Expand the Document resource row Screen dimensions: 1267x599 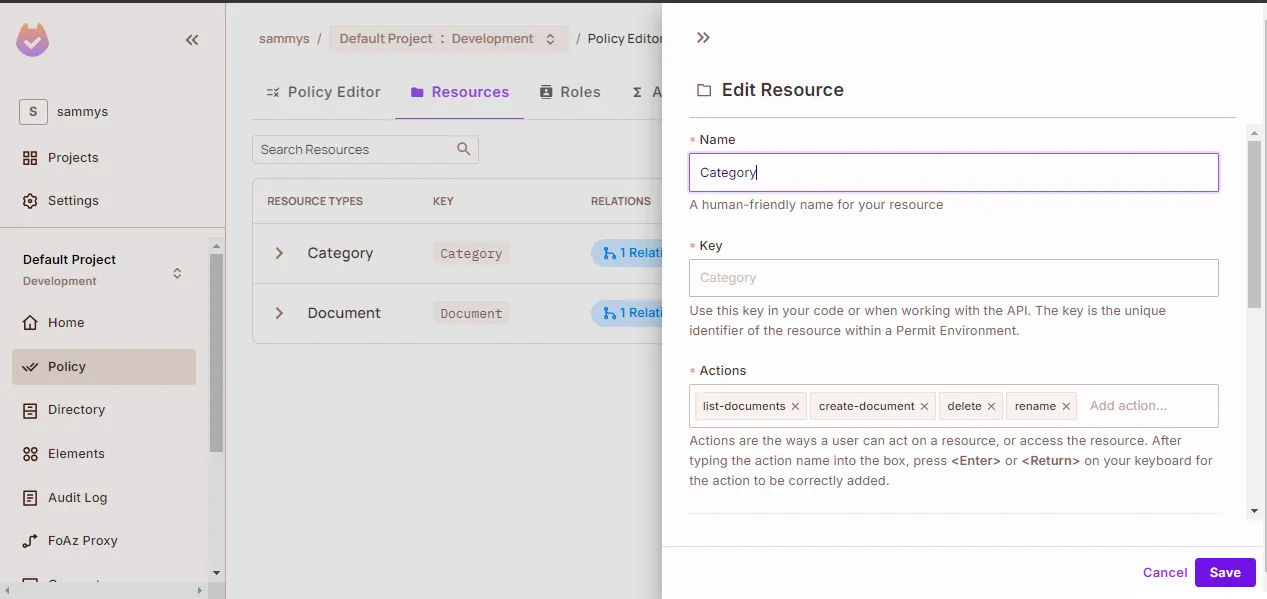click(x=279, y=313)
